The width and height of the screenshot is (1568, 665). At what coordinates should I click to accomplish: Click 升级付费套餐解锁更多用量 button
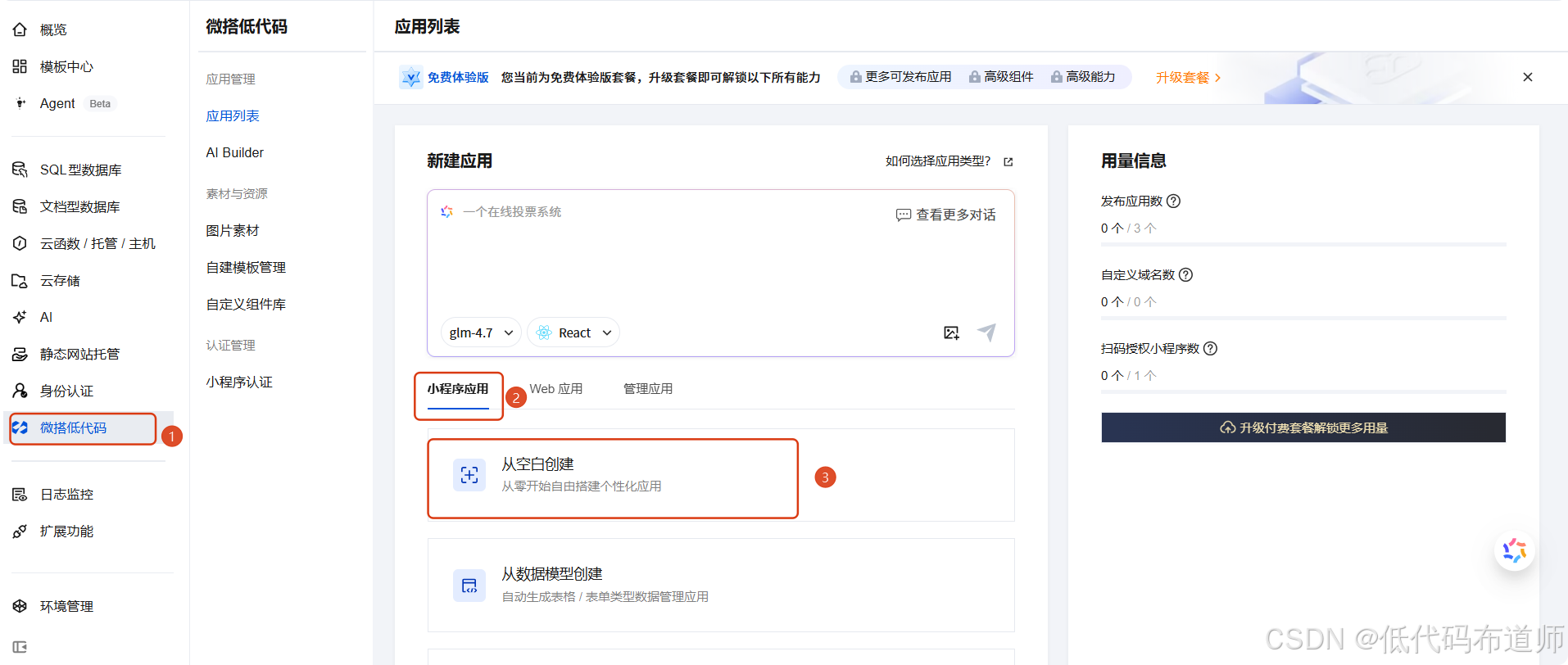(1303, 427)
